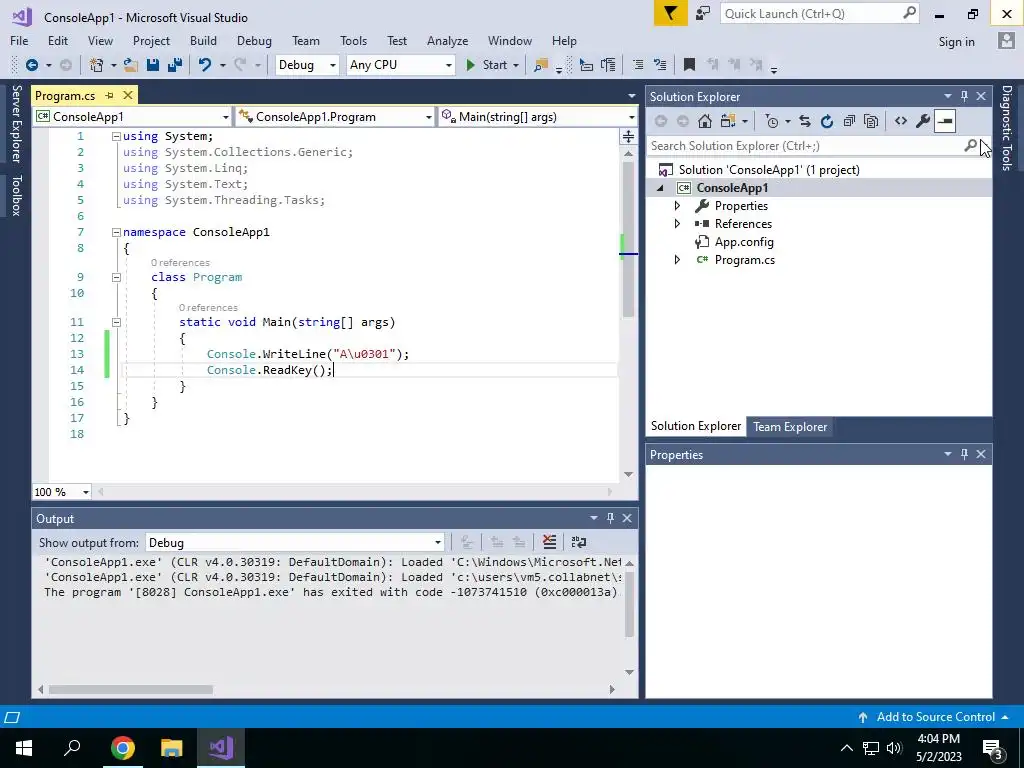
Task: Collapse the namespace ConsoleApp1 code block
Action: pyautogui.click(x=116, y=232)
